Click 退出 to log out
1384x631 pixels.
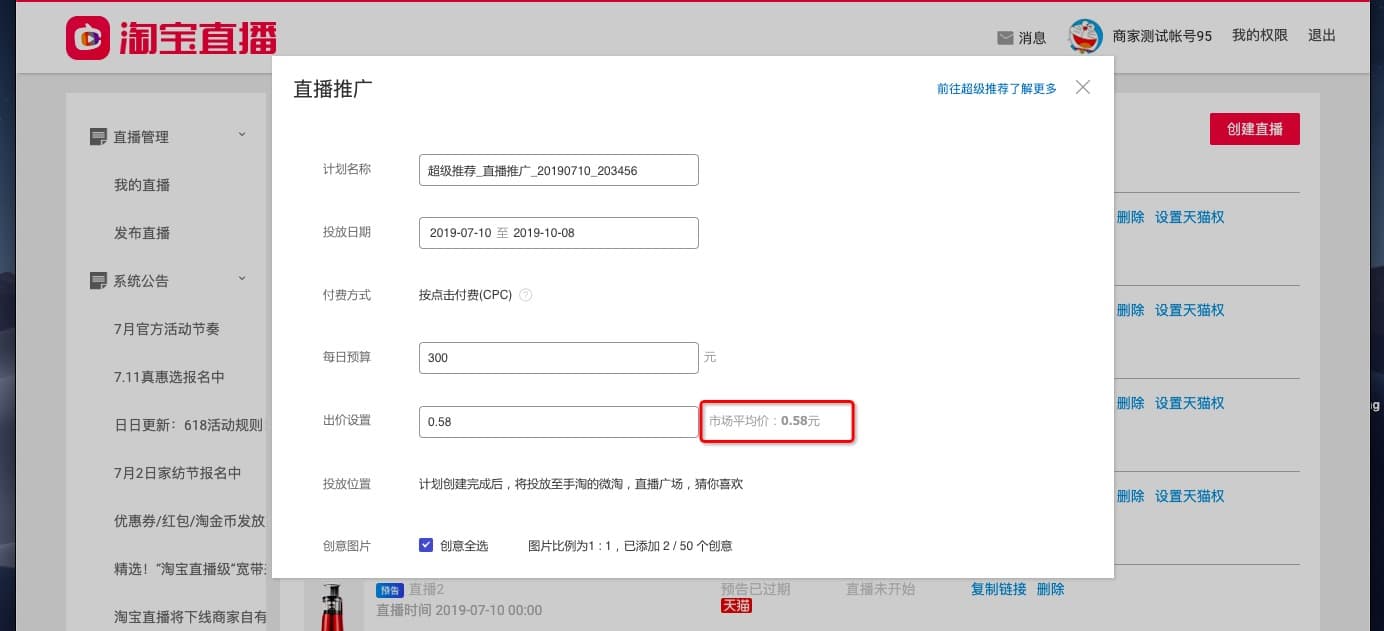tap(1322, 35)
